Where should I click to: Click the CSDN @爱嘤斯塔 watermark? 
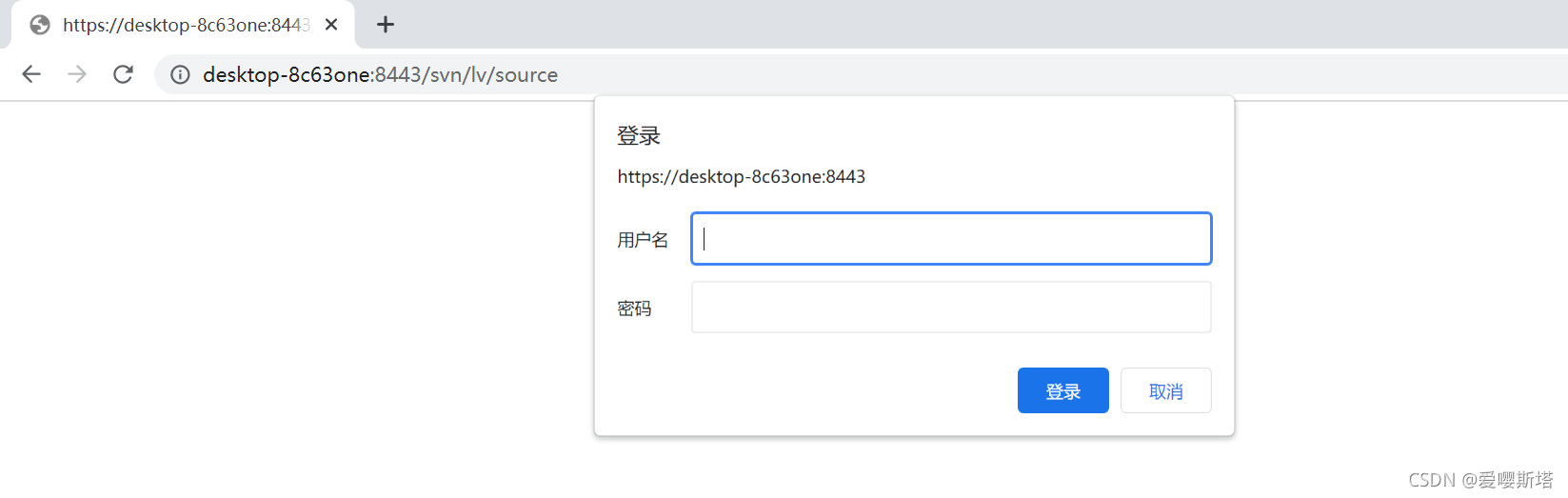[x=1480, y=480]
